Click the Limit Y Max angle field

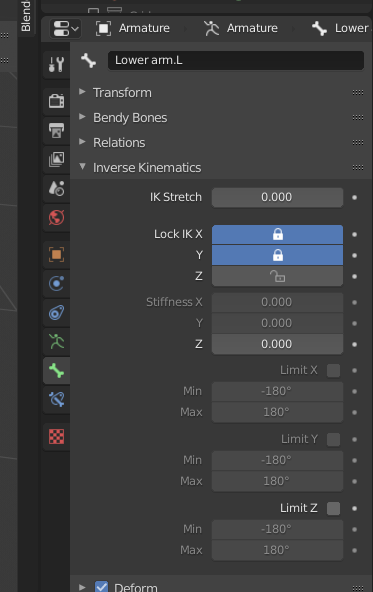click(277, 481)
